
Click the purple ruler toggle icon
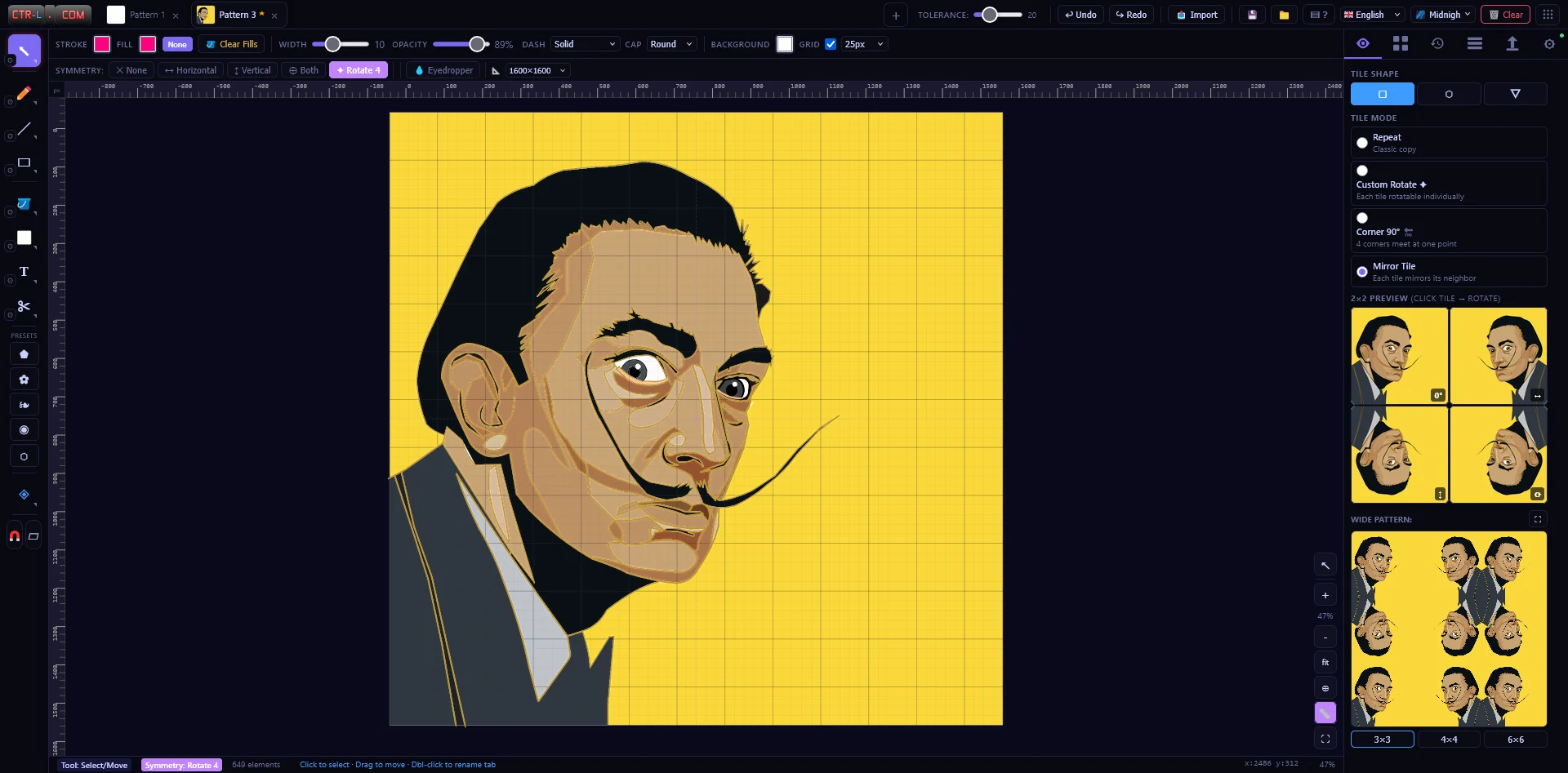[x=1325, y=713]
